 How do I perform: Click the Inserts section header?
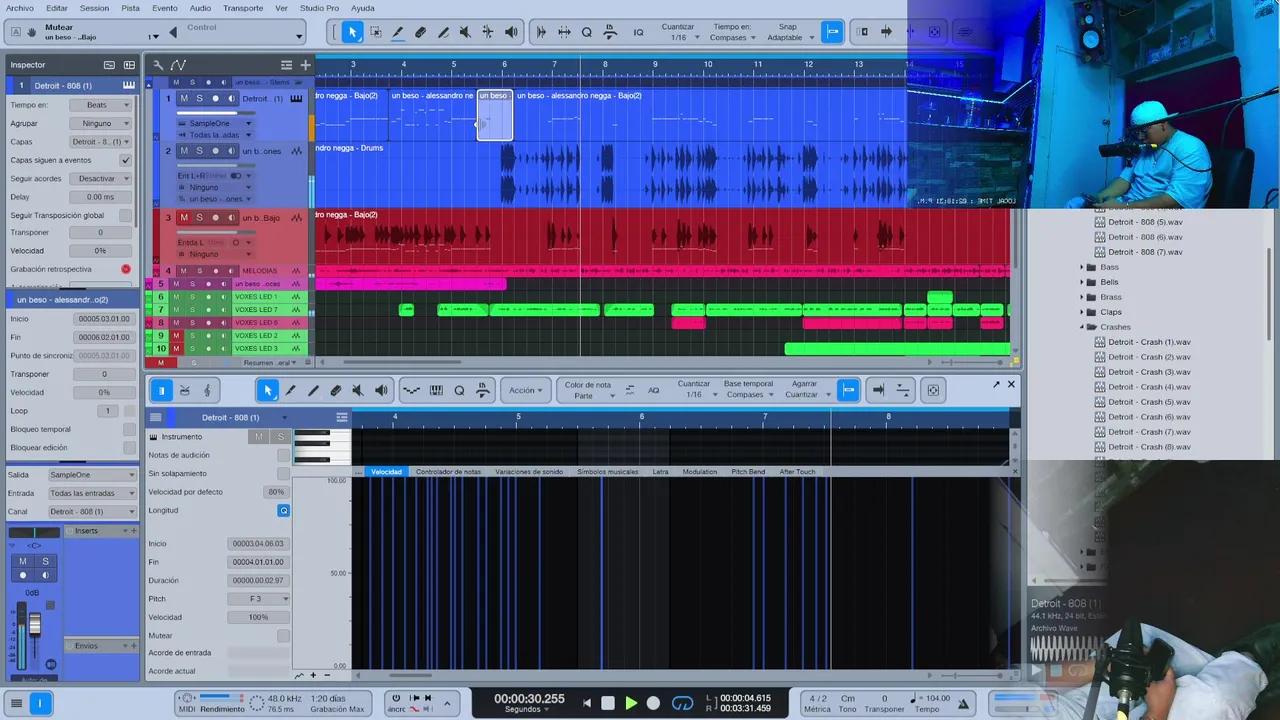pos(100,531)
